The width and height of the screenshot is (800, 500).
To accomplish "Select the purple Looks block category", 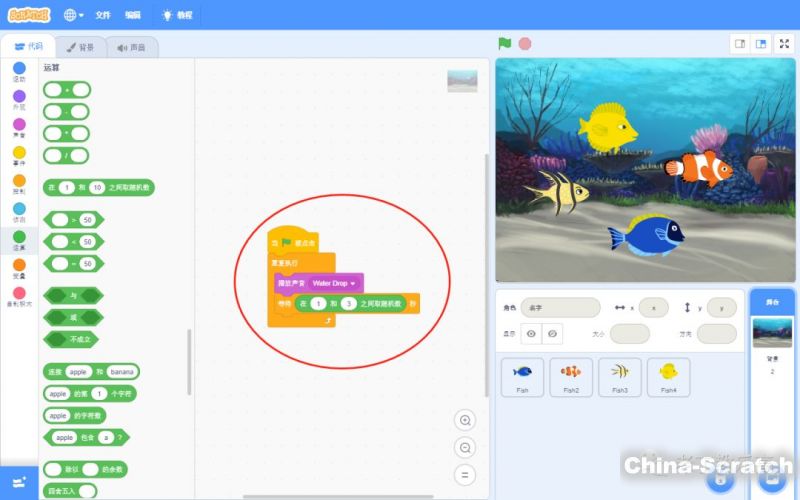I will [19, 100].
